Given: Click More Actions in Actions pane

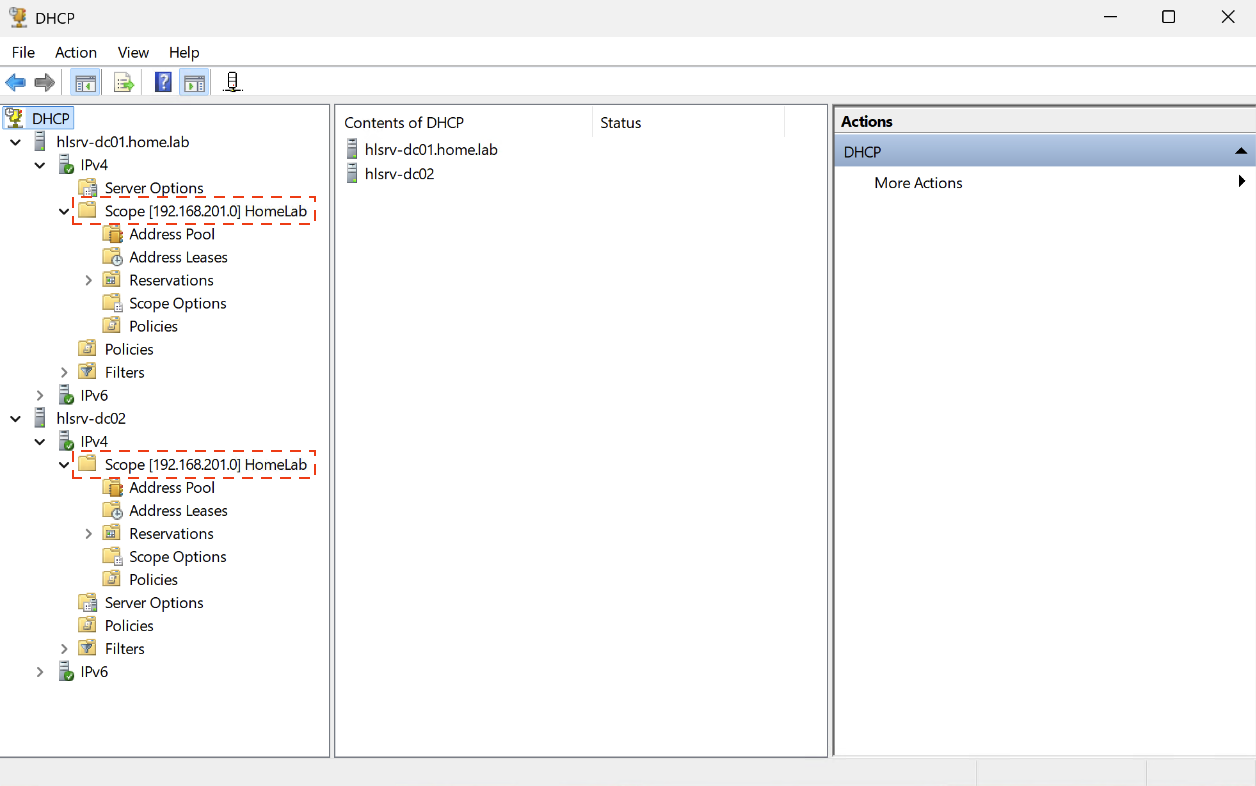Looking at the screenshot, I should pos(918,183).
